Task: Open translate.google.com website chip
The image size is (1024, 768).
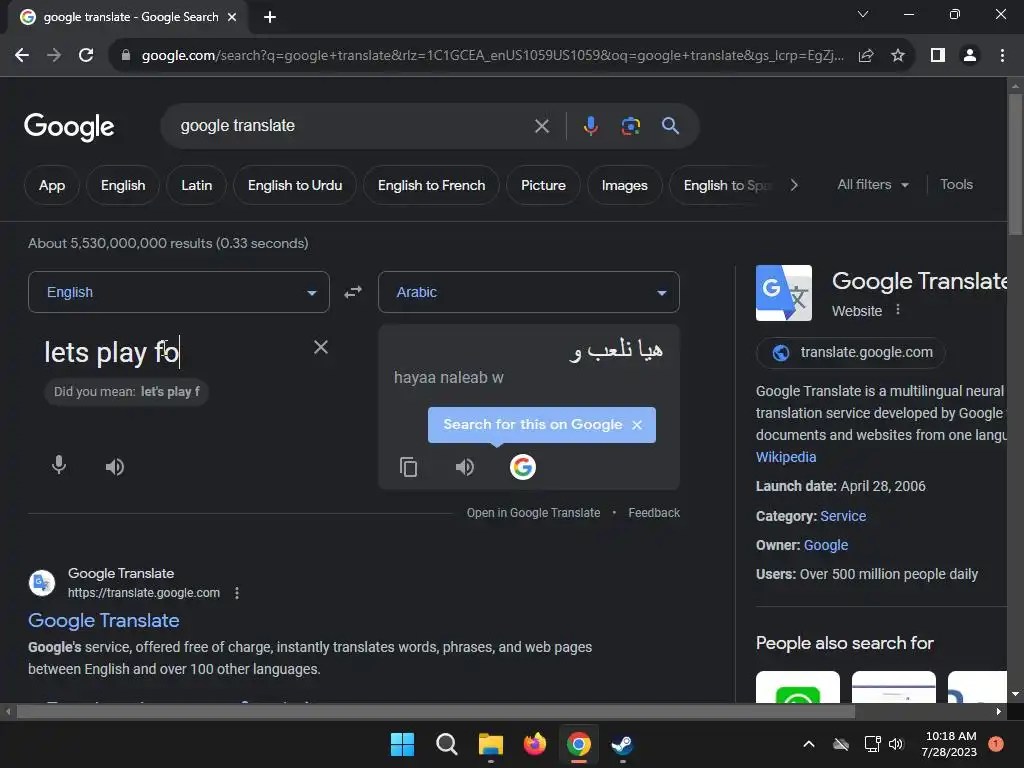Action: pos(850,353)
